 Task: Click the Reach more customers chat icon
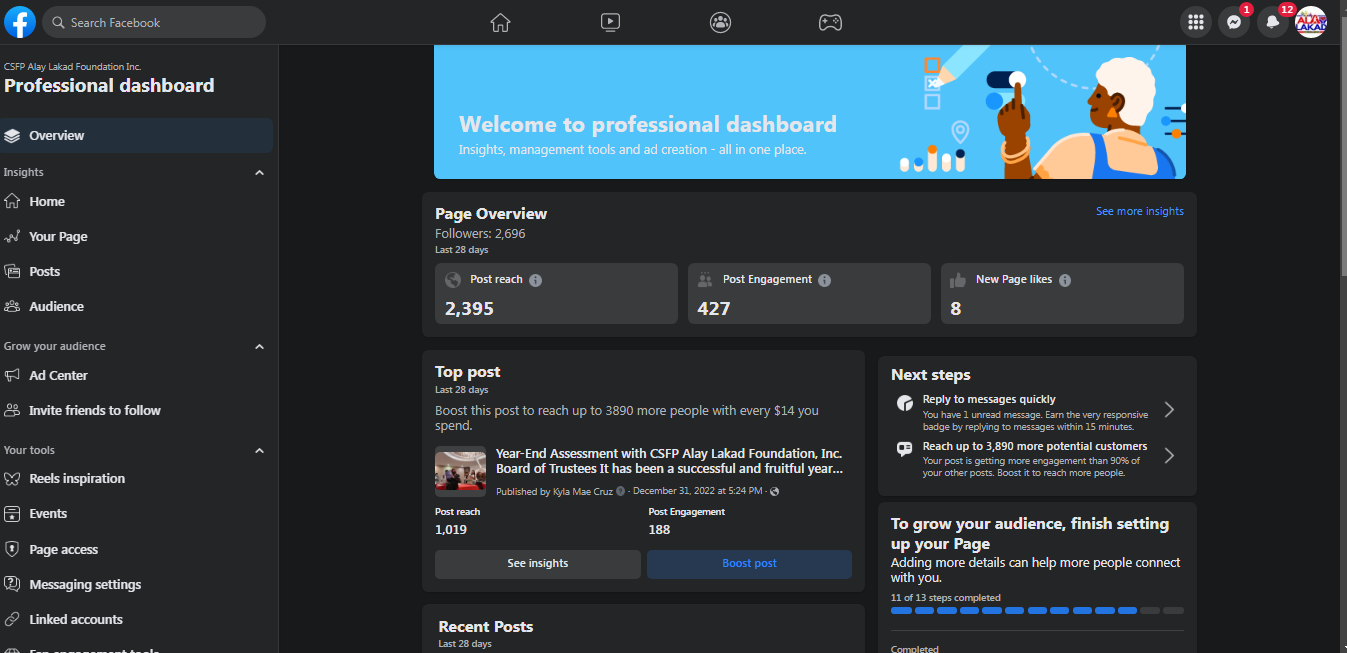905,449
